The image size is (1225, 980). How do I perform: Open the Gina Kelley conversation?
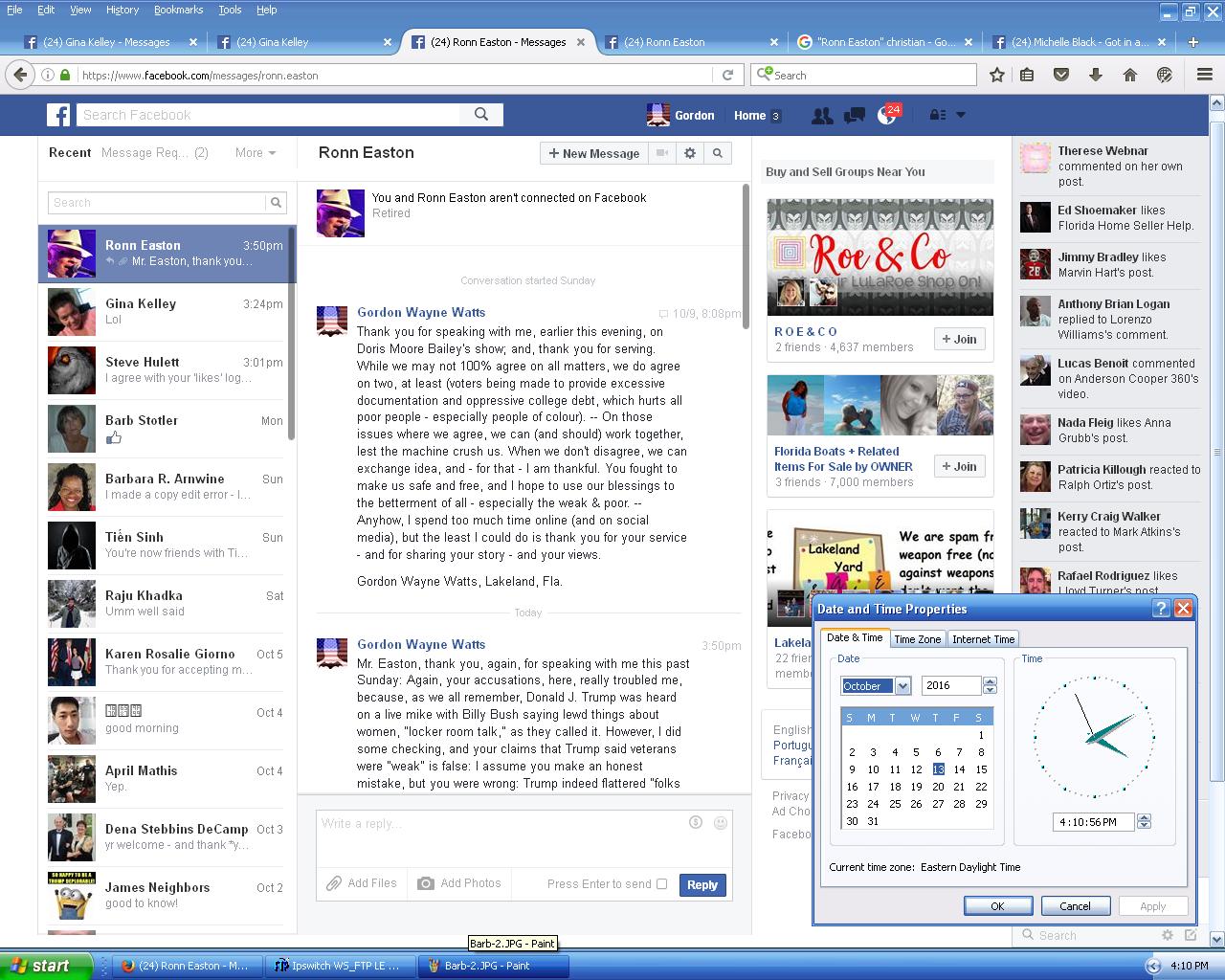coord(167,311)
